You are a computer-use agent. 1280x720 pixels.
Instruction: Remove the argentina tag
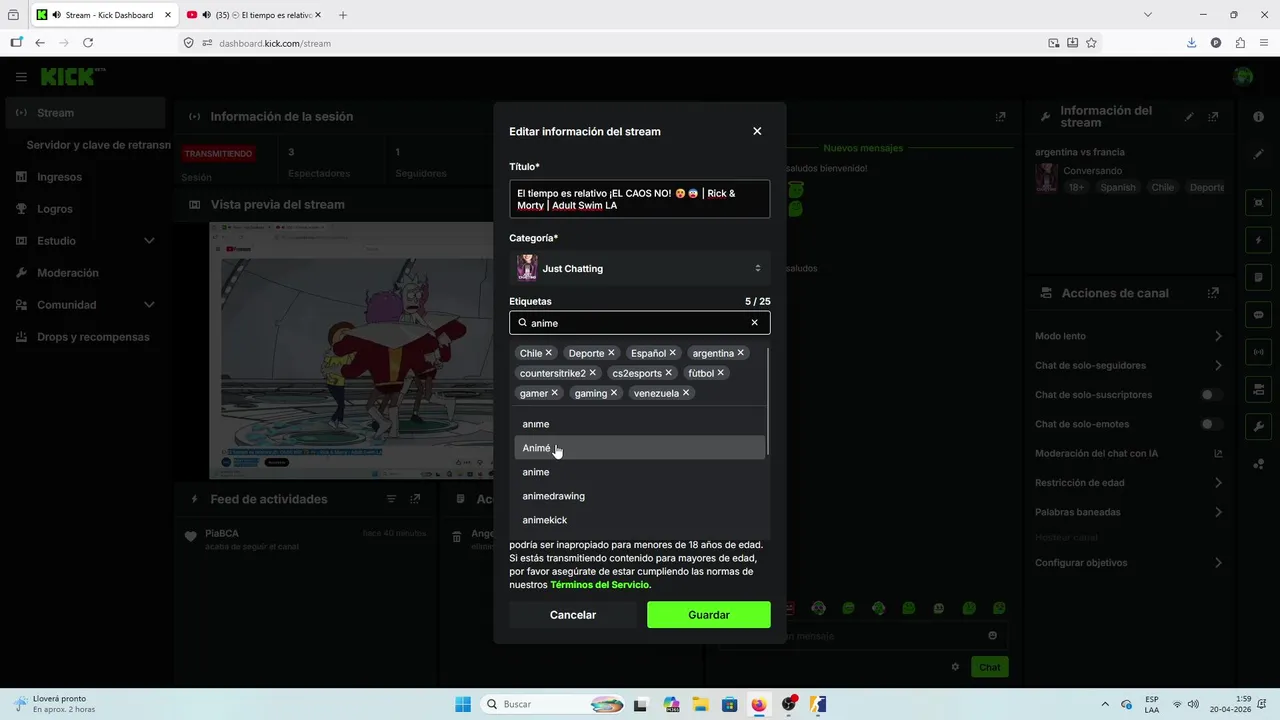click(741, 353)
